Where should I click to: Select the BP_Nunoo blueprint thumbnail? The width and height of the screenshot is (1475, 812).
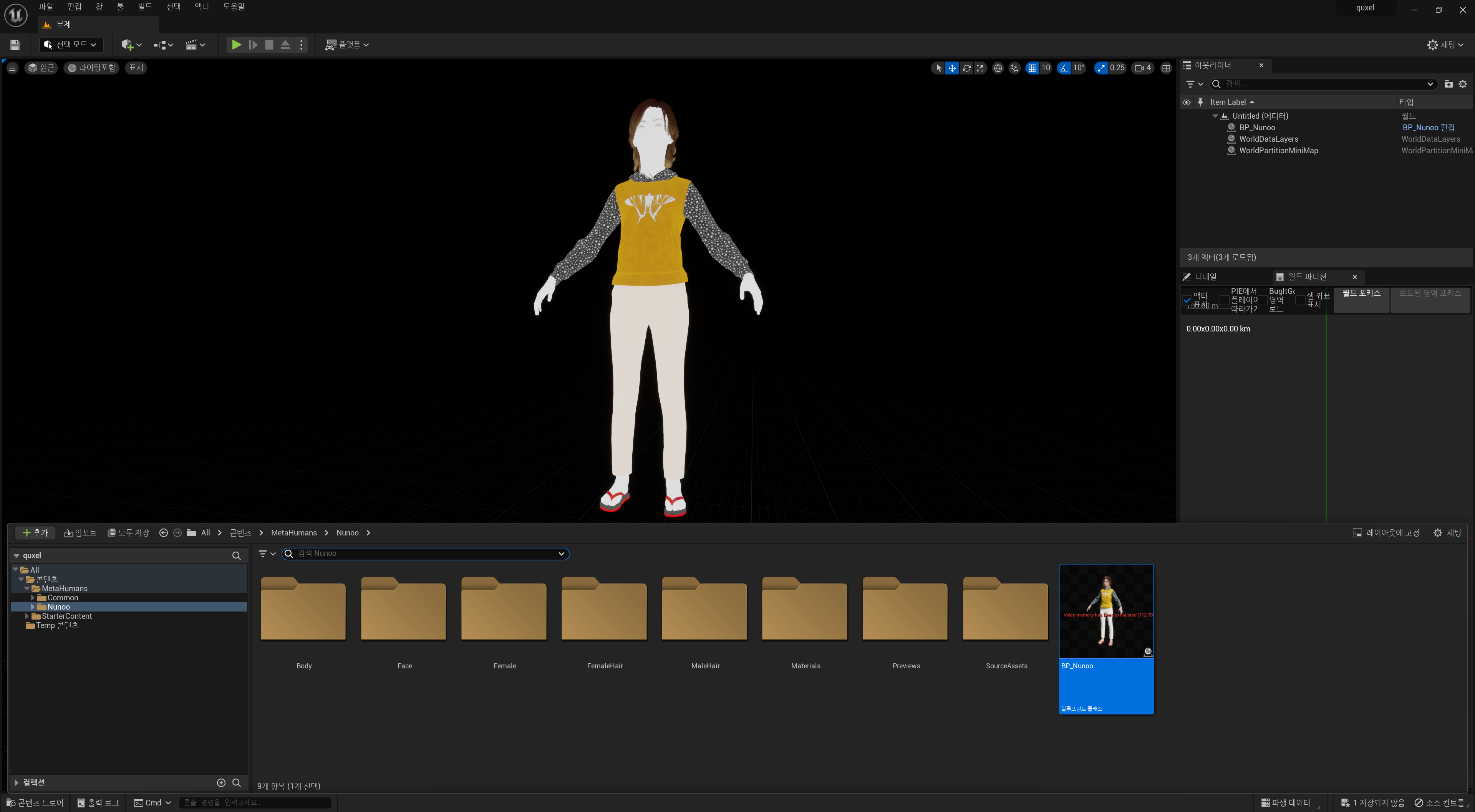pyautogui.click(x=1106, y=611)
